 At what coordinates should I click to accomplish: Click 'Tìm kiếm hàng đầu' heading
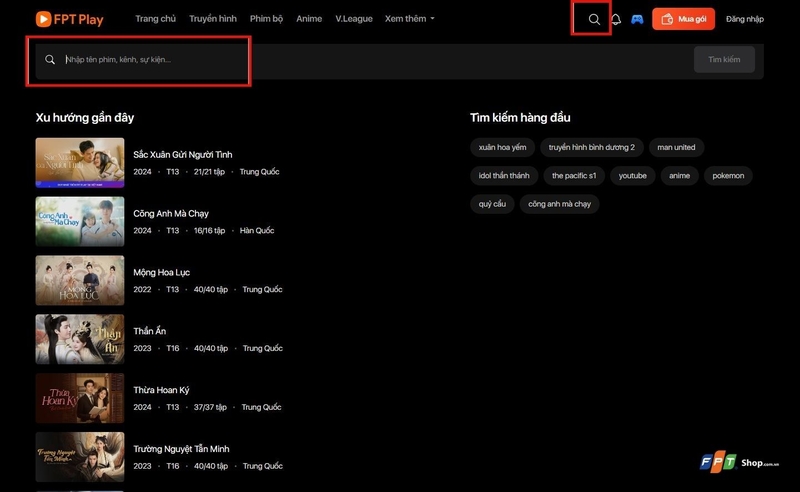520,118
